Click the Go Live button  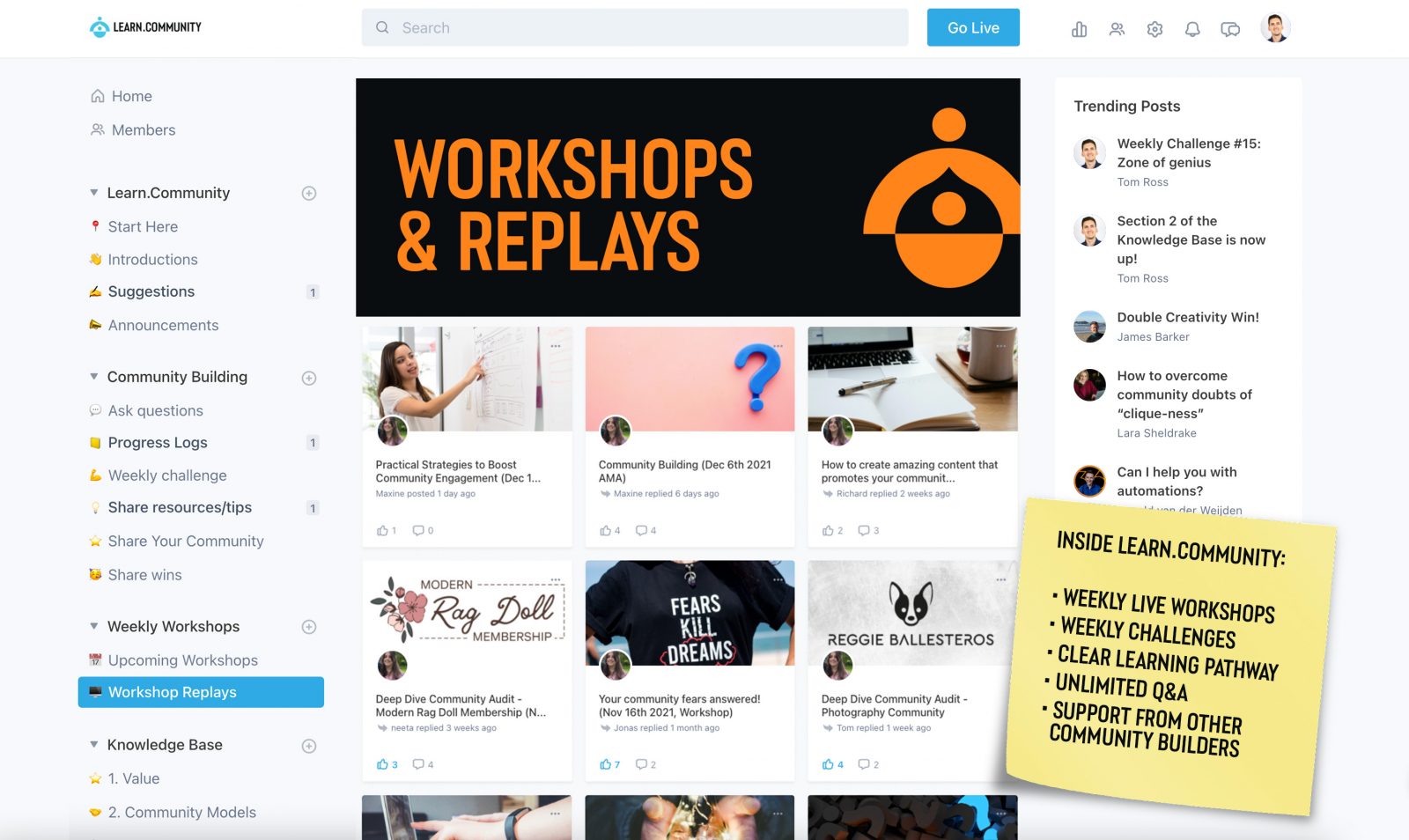coord(973,27)
